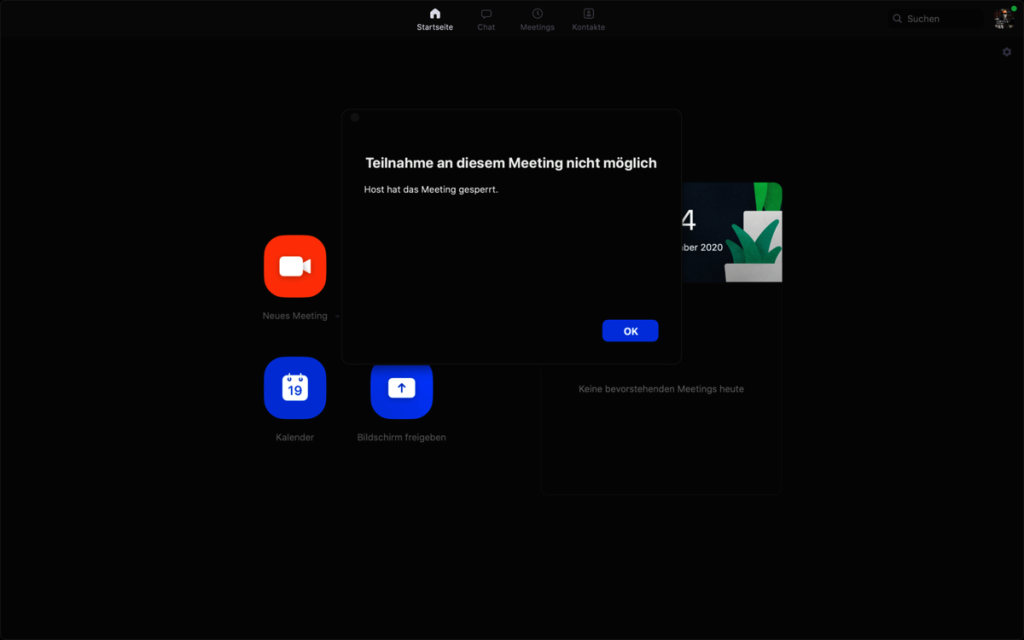1024x640 pixels.
Task: Open settings with the gear icon
Action: pyautogui.click(x=1007, y=52)
